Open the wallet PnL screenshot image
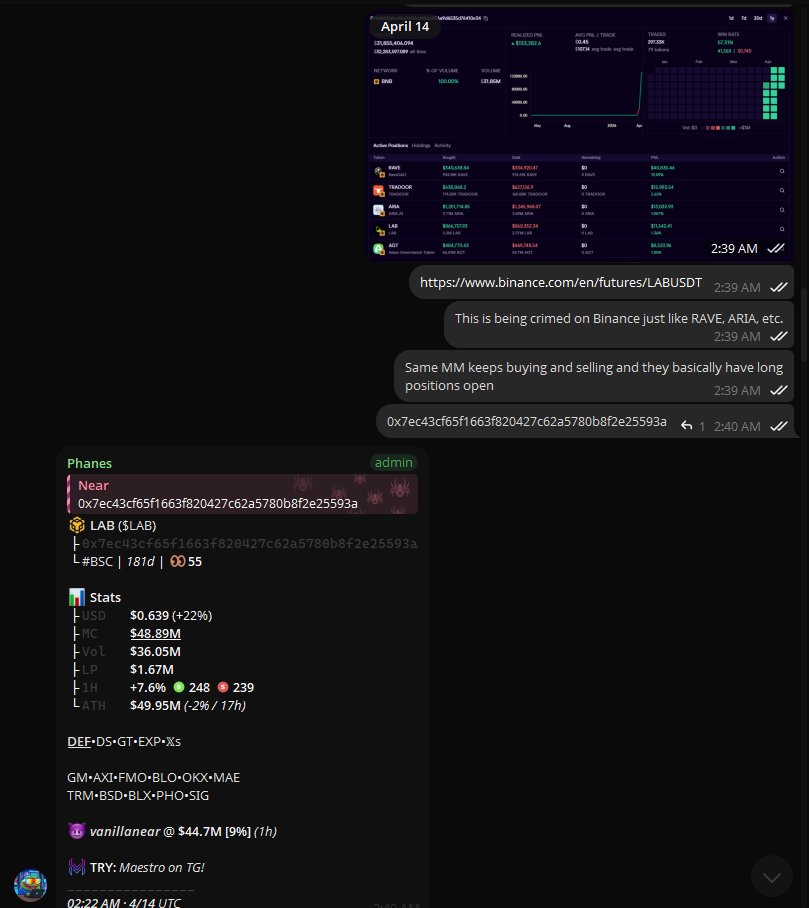The height and width of the screenshot is (908, 809). tap(581, 136)
